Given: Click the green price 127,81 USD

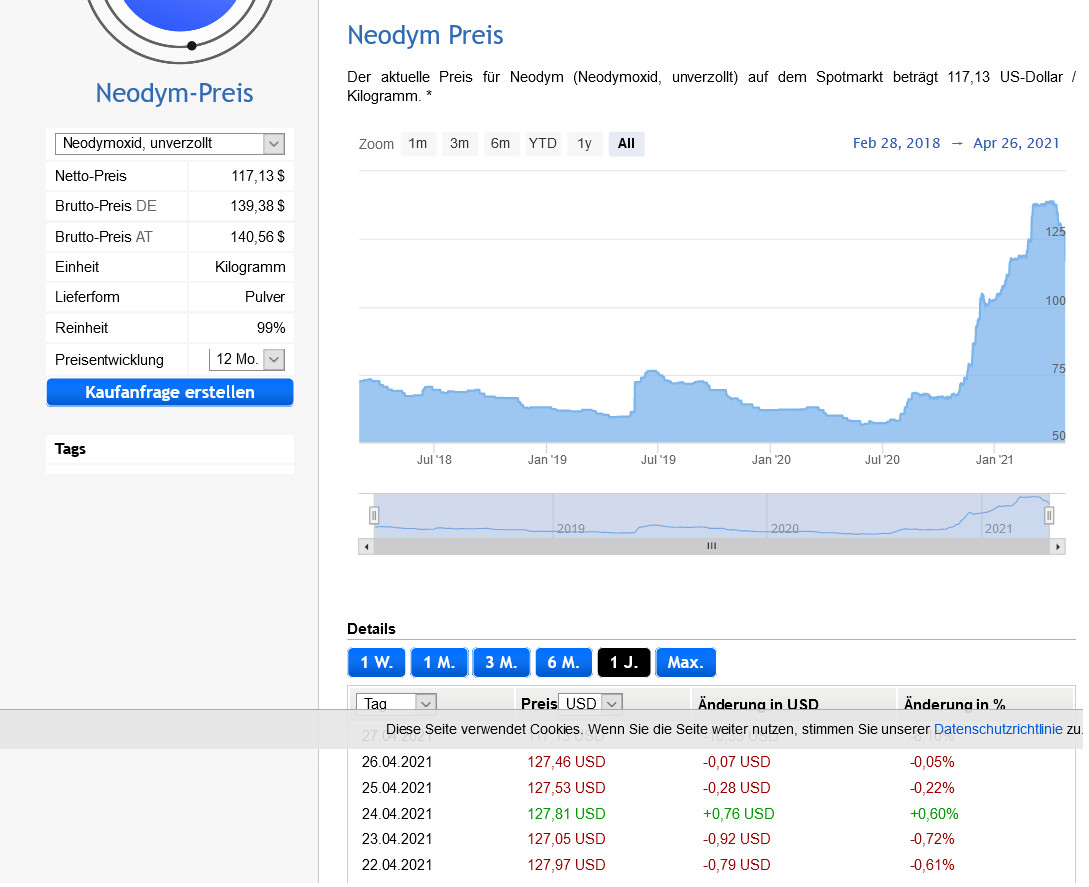Looking at the screenshot, I should point(566,814).
